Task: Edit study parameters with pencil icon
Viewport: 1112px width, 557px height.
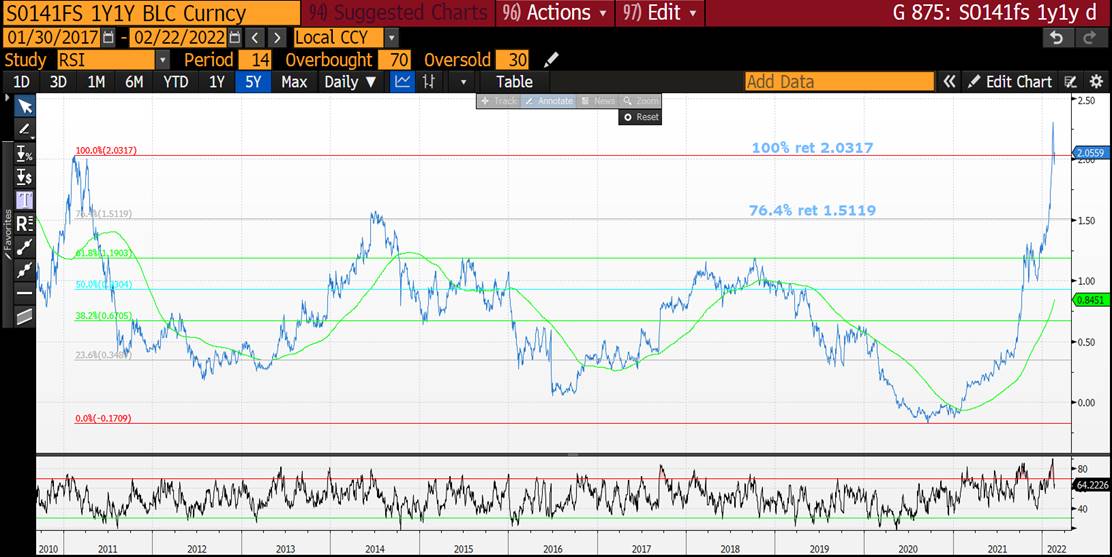Action: coord(551,60)
